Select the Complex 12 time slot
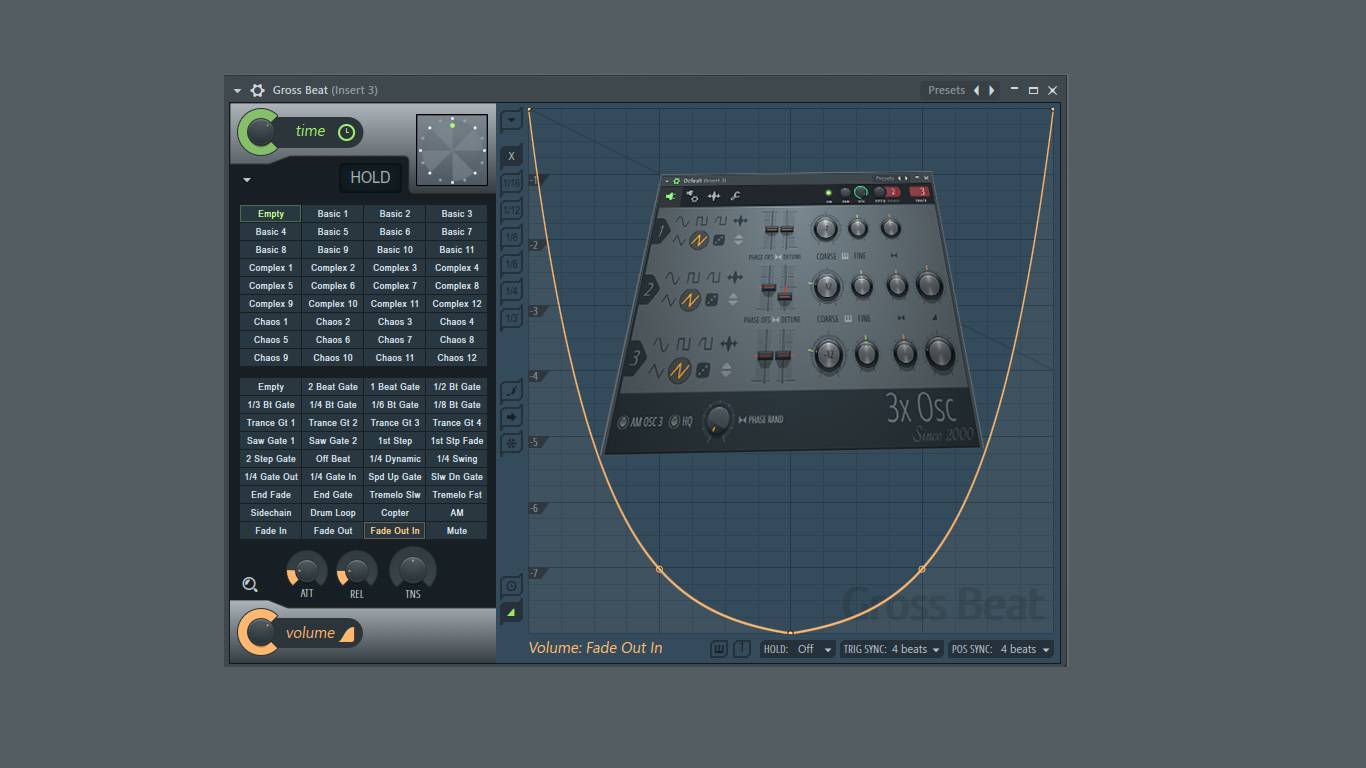 (x=457, y=304)
